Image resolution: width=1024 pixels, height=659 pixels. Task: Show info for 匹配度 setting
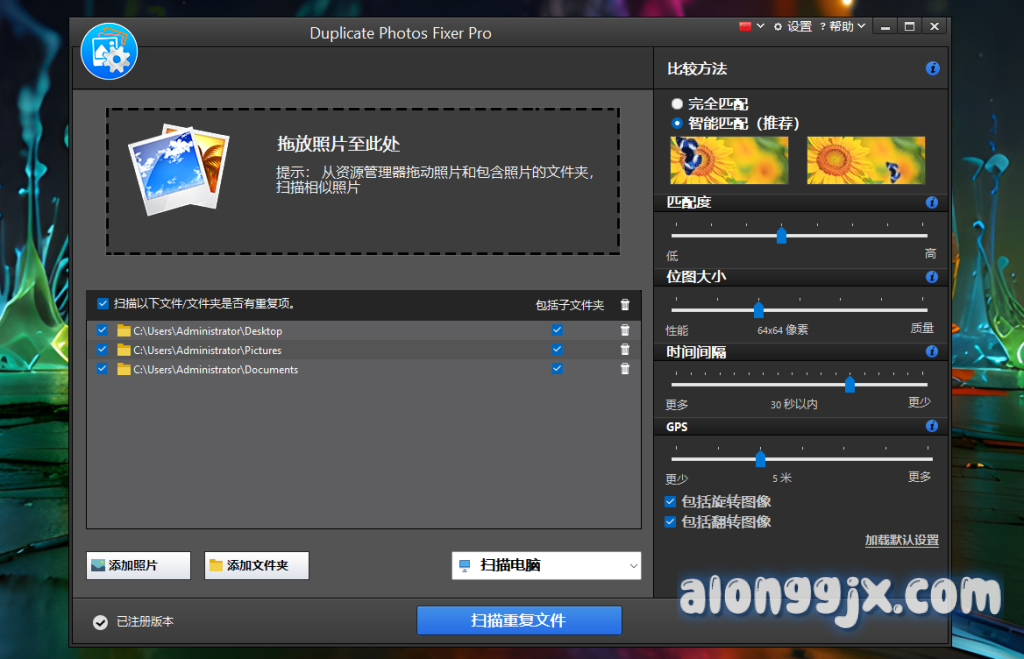coord(932,203)
